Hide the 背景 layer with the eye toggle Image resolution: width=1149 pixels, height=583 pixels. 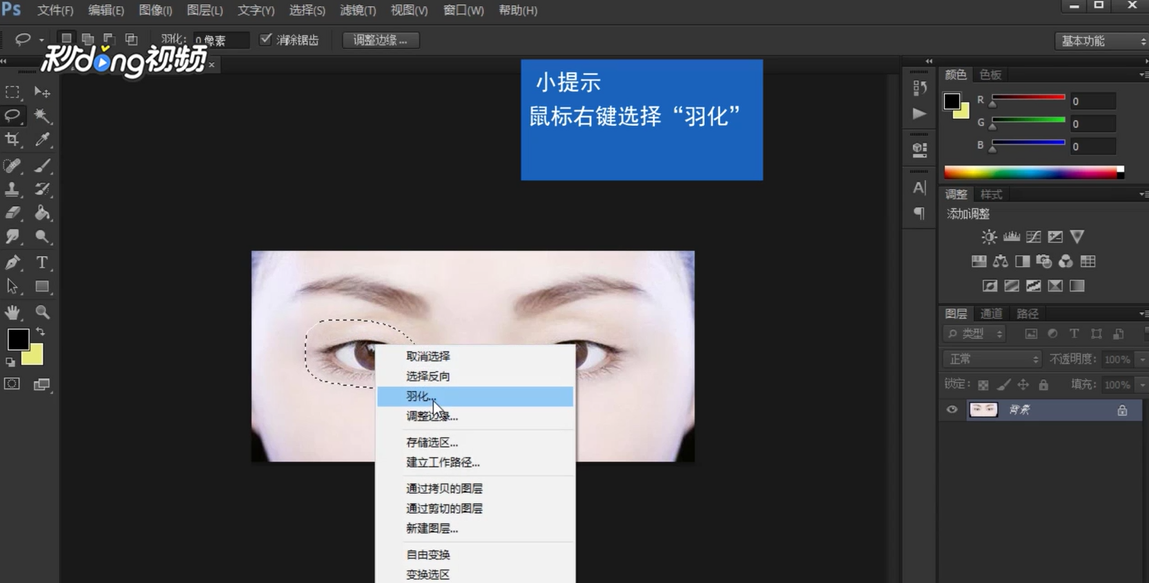[951, 409]
